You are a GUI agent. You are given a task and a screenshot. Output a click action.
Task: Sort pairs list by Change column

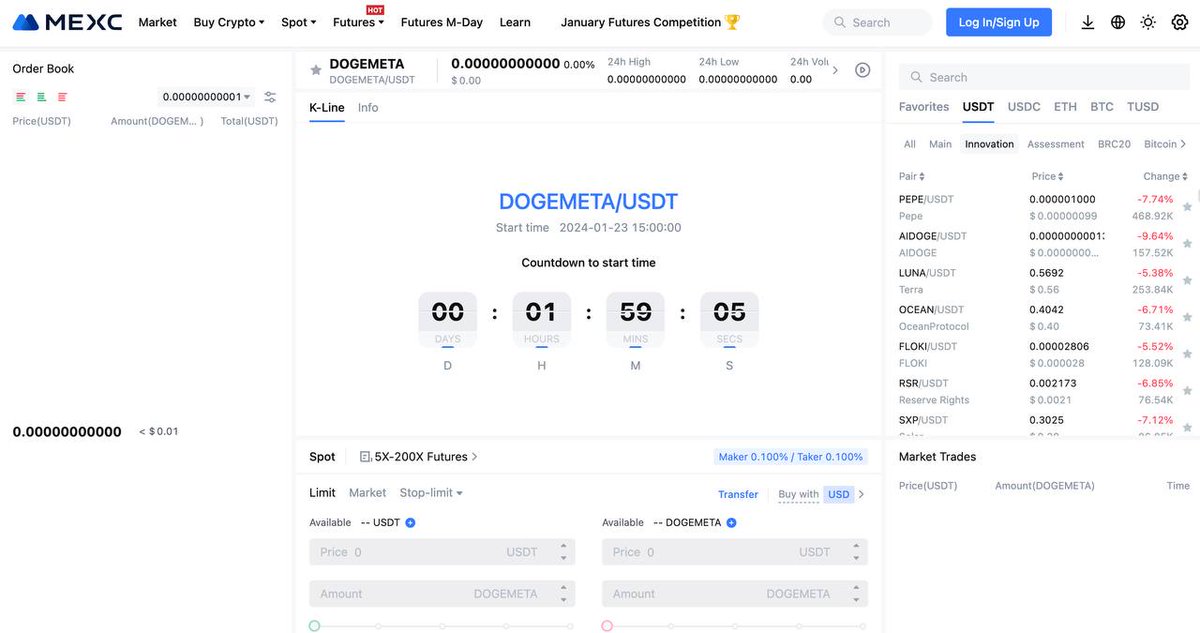click(1166, 176)
